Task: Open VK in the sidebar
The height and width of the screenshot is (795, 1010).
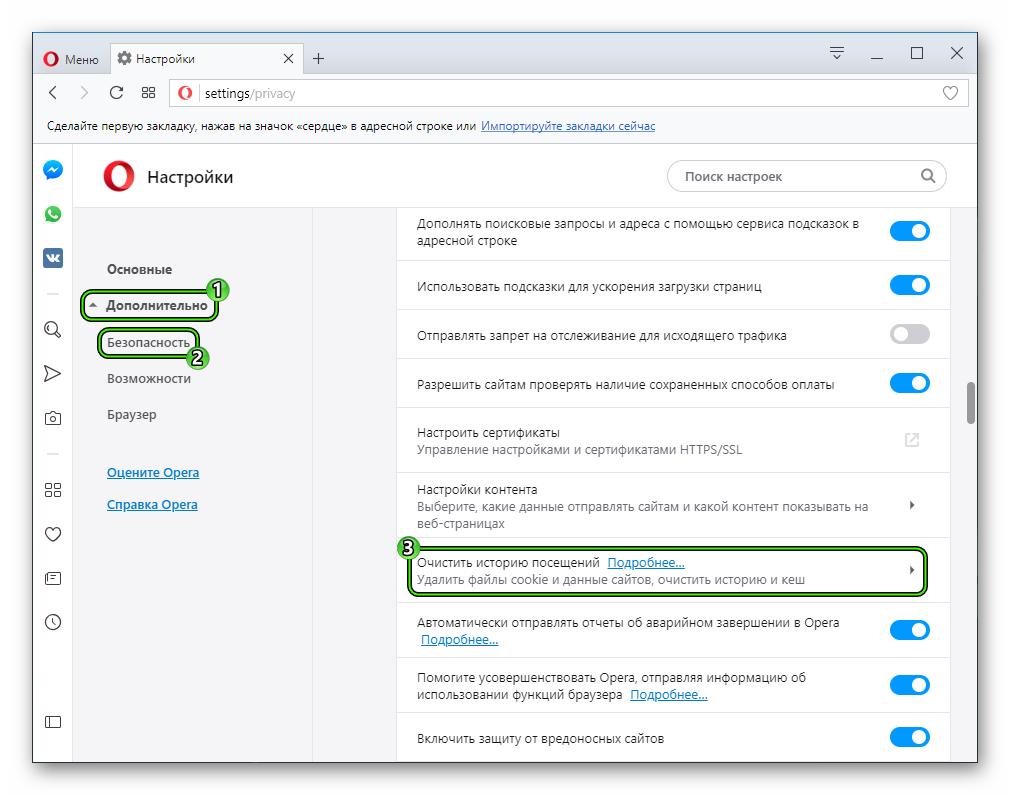Action: [53, 258]
